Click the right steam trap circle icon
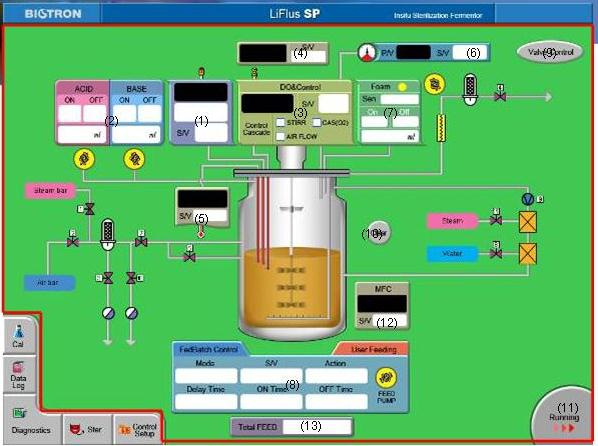 [x=131, y=313]
